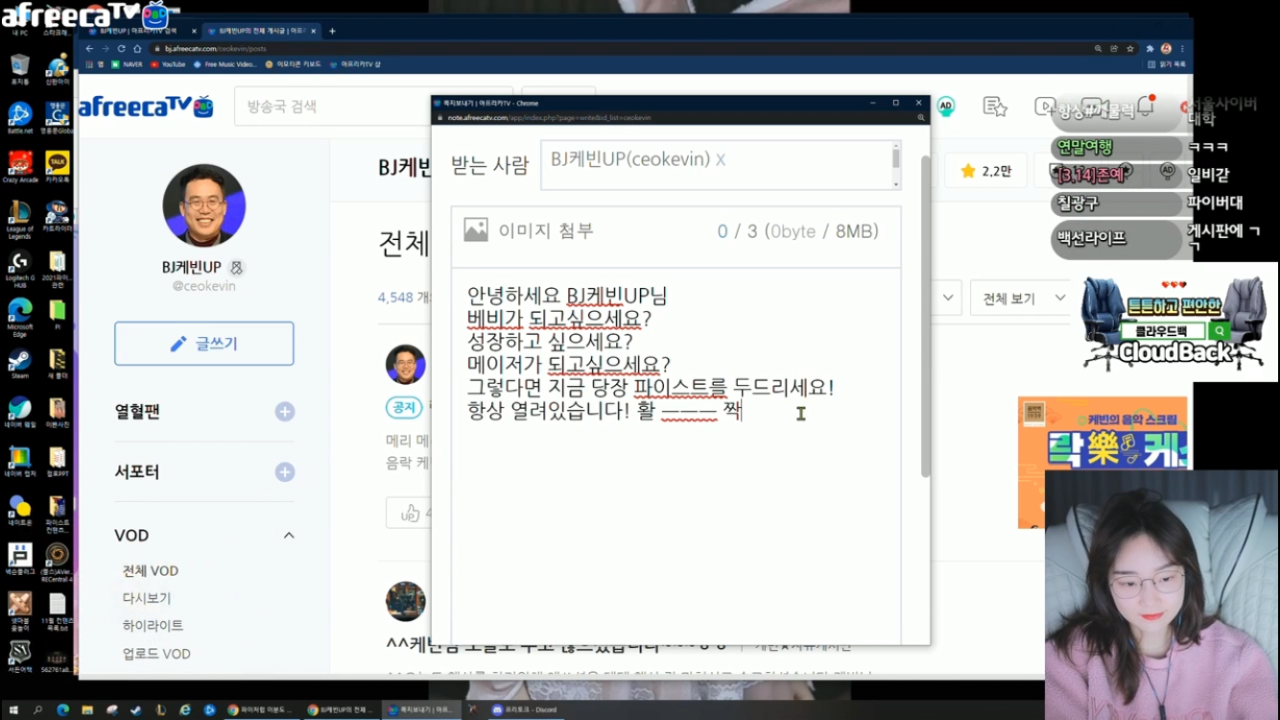Click the message popup vertical scrollbar

(x=925, y=315)
